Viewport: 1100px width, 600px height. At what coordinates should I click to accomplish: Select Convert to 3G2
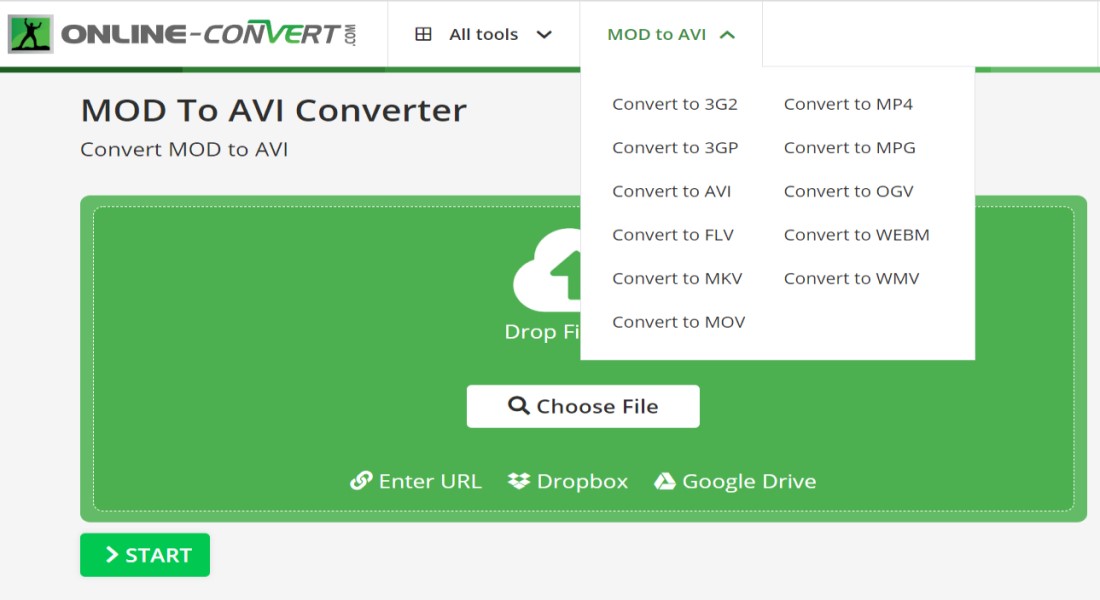(674, 104)
